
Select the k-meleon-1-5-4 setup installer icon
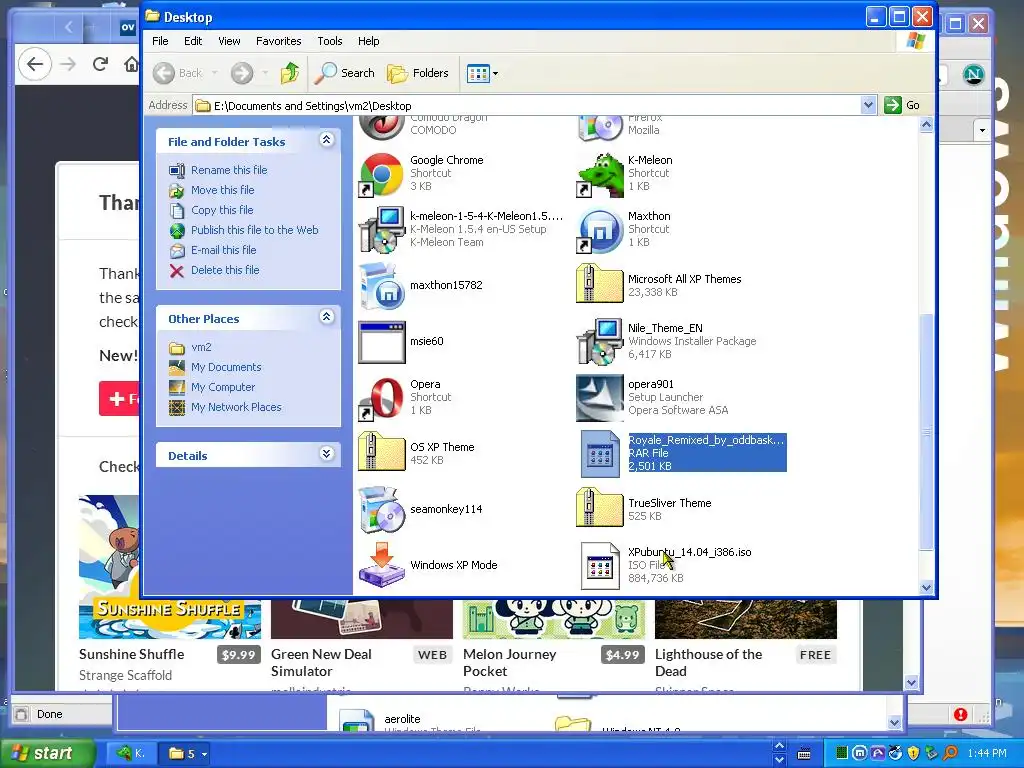(x=381, y=230)
